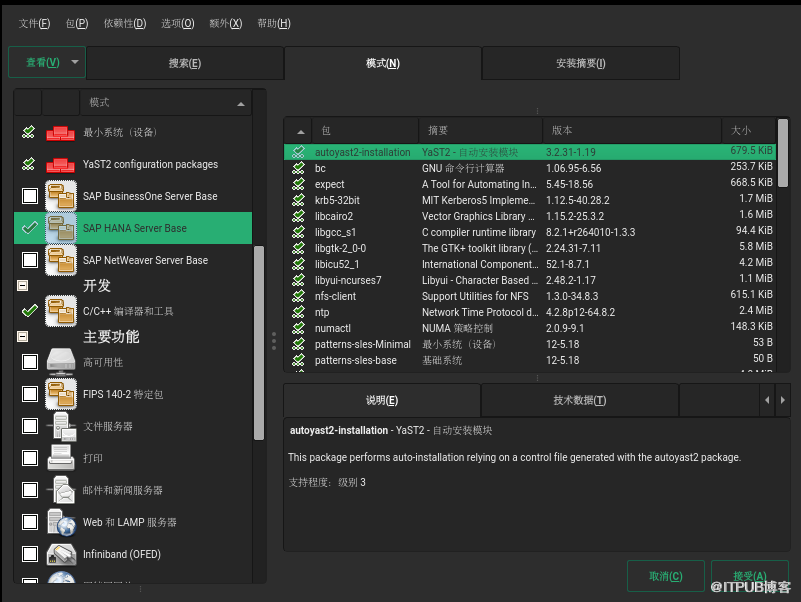Click the SAP BusinessOne Server Base pattern icon
The width and height of the screenshot is (801, 602).
pyautogui.click(x=61, y=196)
